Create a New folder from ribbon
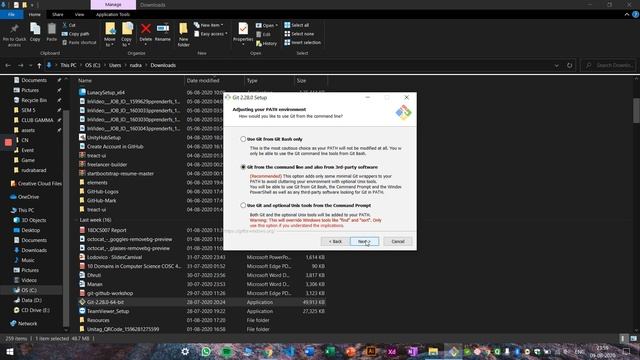The width and height of the screenshot is (640, 360). pos(183,35)
